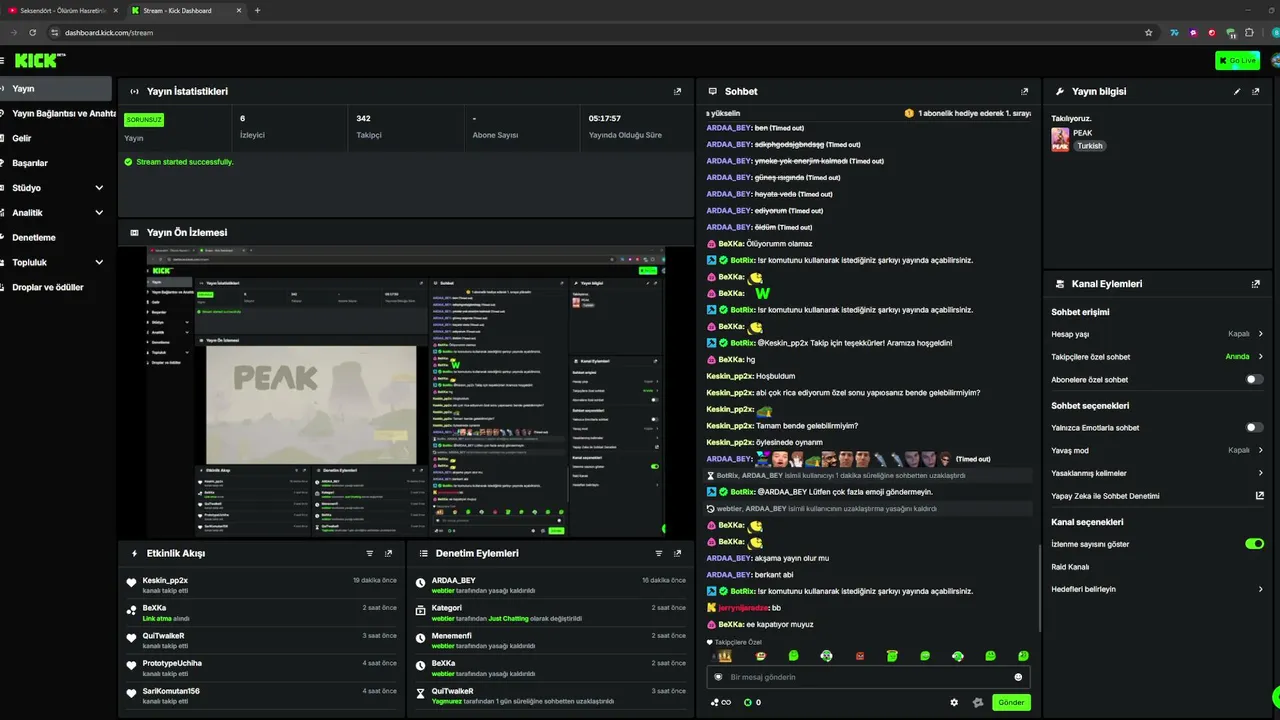Pop out the Yayın İstatistikleri panel

[x=677, y=91]
